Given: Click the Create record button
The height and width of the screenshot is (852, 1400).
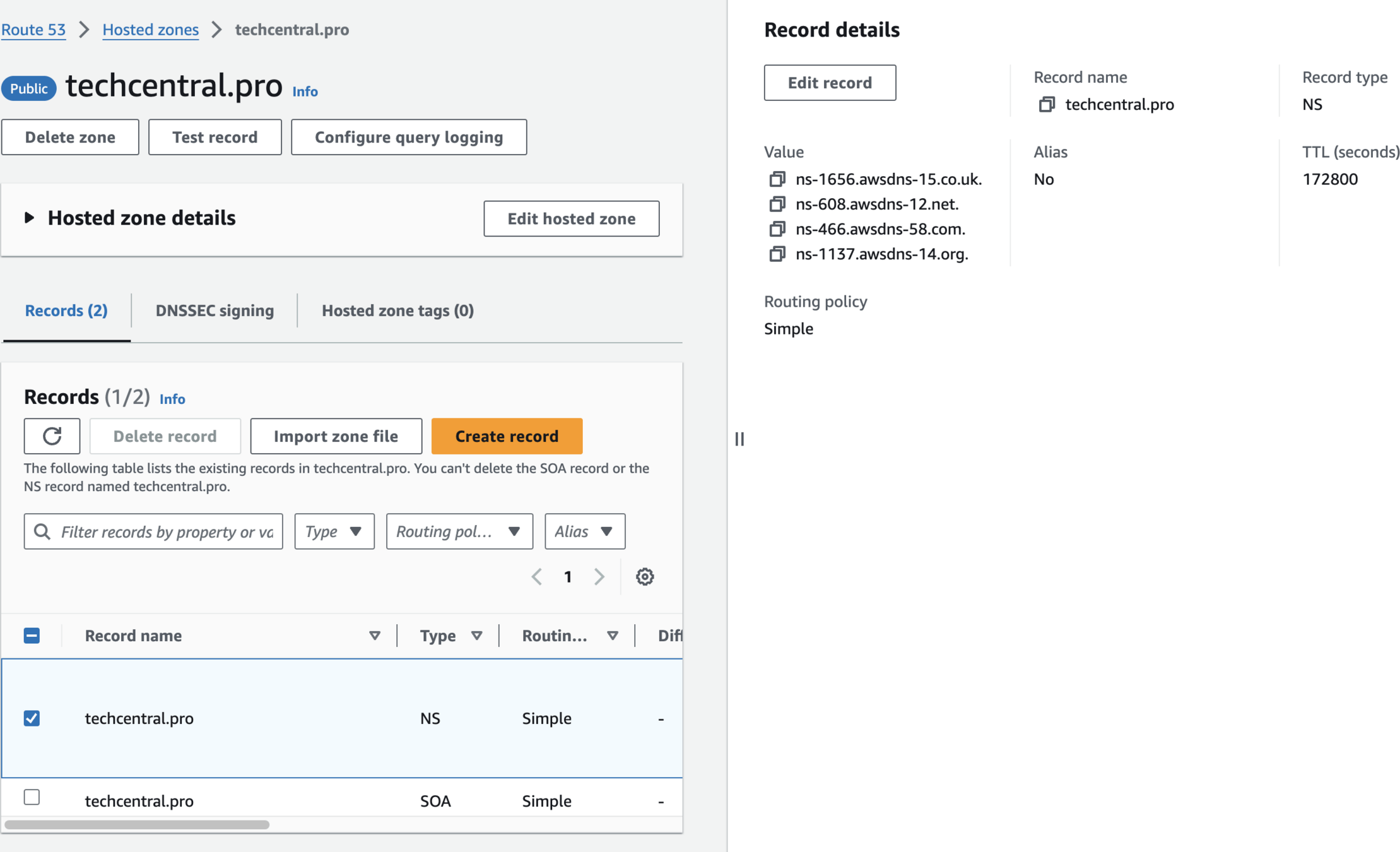Looking at the screenshot, I should click(x=506, y=436).
